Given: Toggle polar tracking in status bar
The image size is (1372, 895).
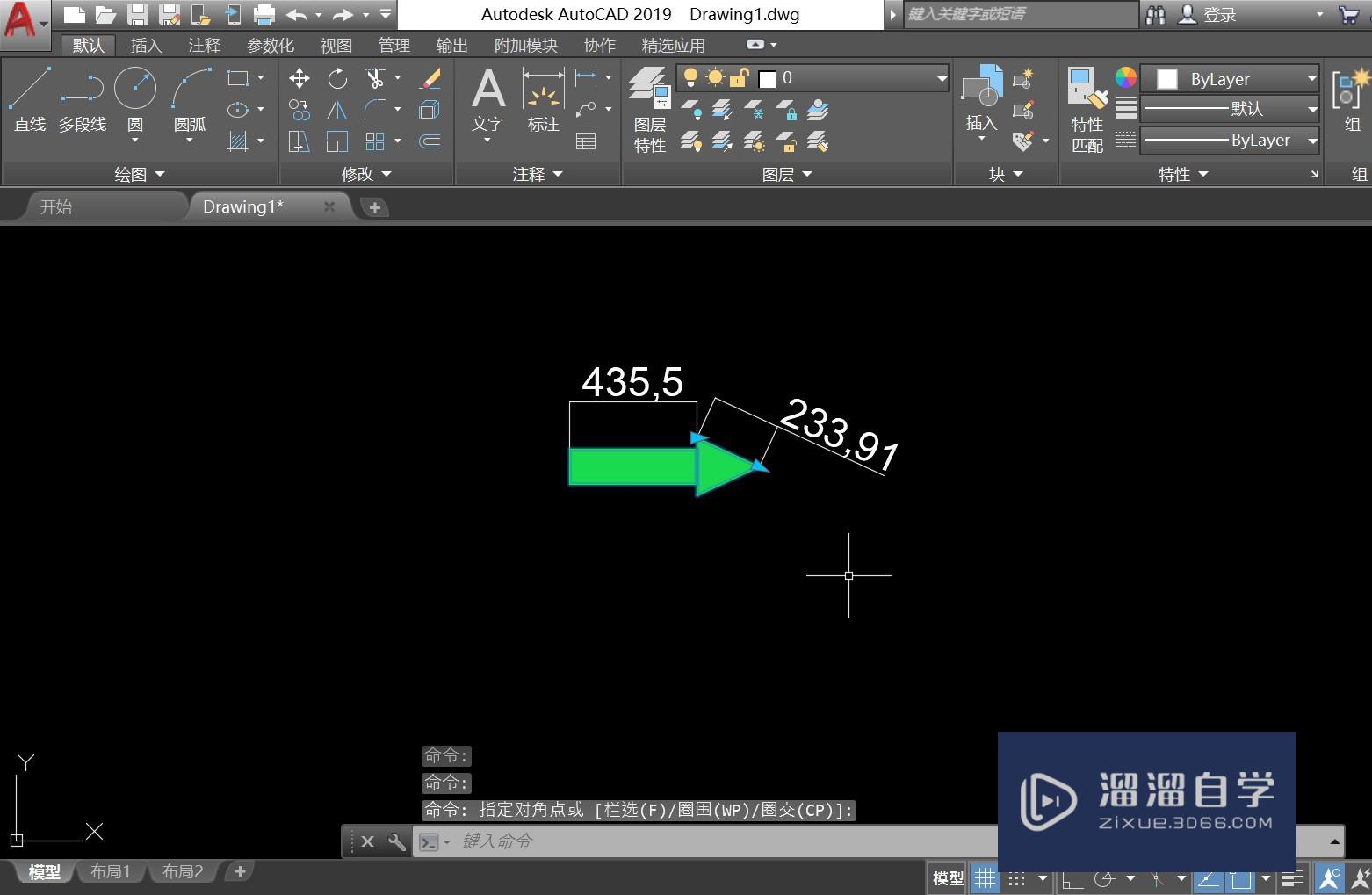Looking at the screenshot, I should click(1104, 878).
